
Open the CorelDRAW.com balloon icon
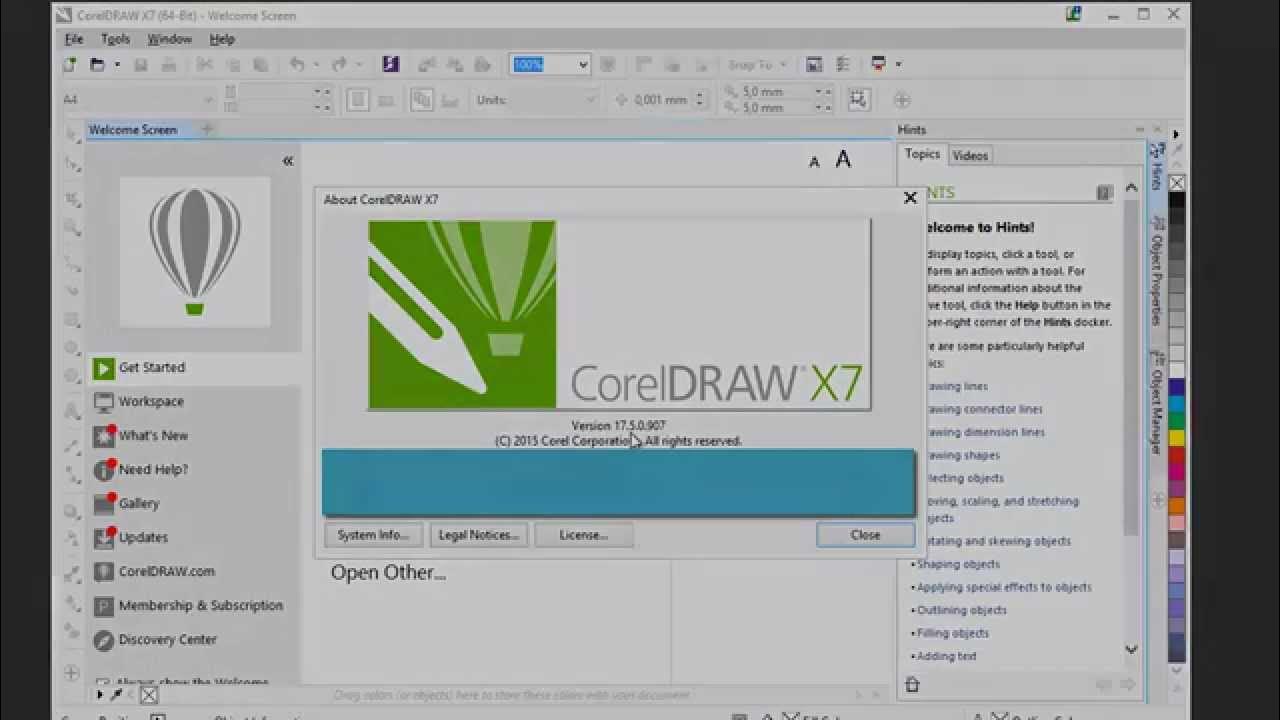(x=104, y=572)
